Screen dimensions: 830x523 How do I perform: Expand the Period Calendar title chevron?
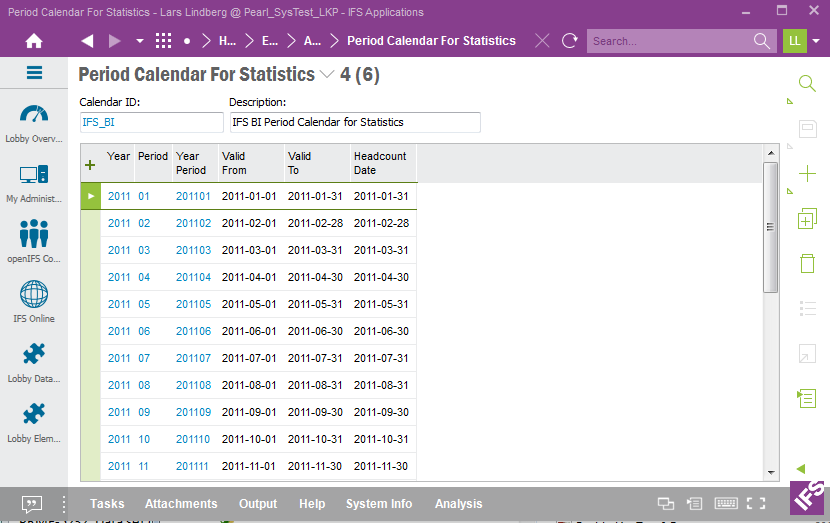[327, 75]
